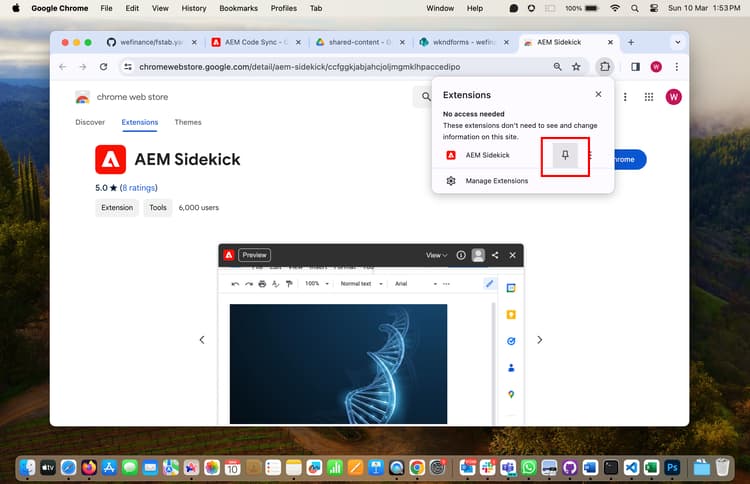Go forward in browser history

click(x=83, y=66)
